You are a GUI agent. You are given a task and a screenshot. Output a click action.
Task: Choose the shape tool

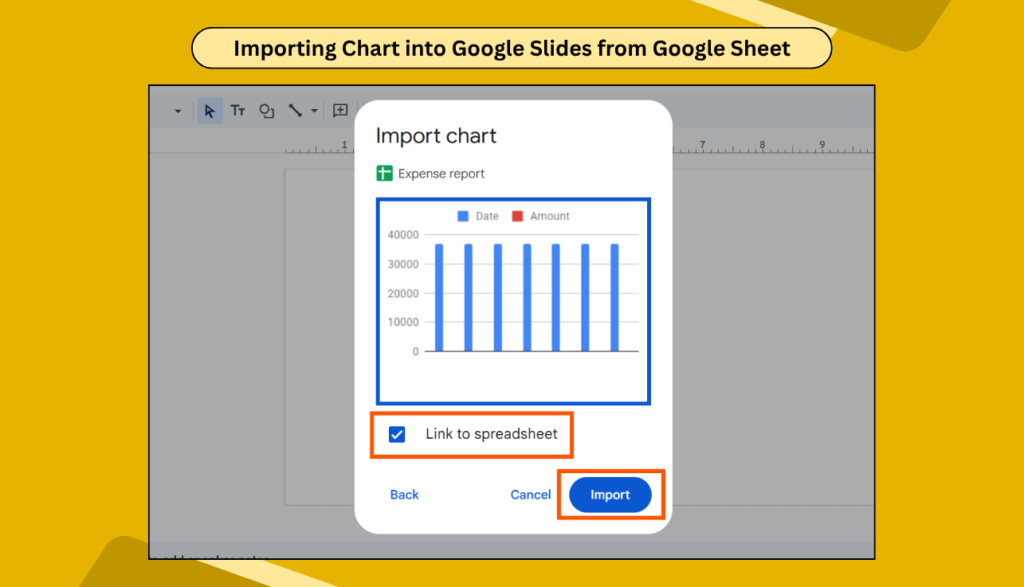[x=266, y=111]
